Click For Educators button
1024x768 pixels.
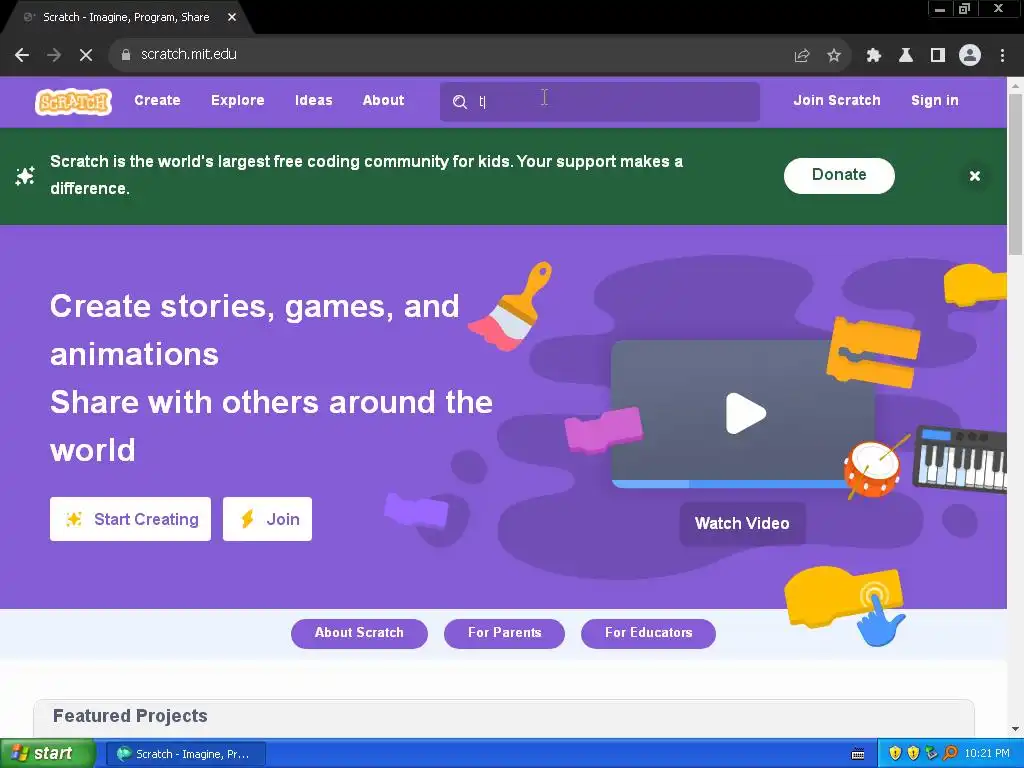648,633
